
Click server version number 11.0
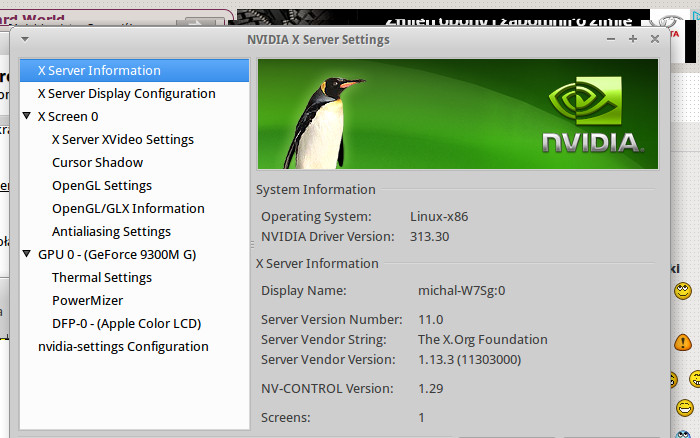click(x=430, y=320)
